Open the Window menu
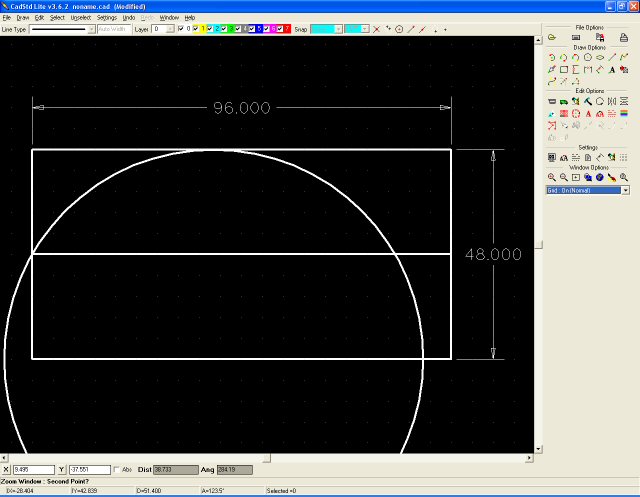640x497 pixels. point(169,18)
